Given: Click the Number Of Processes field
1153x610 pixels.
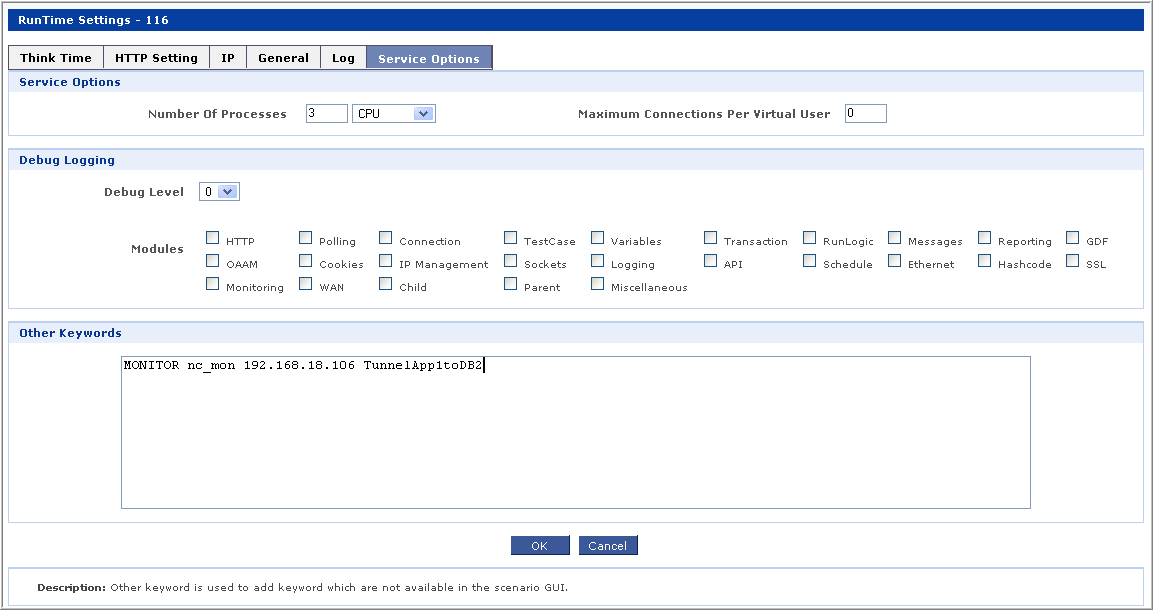Looking at the screenshot, I should [326, 114].
